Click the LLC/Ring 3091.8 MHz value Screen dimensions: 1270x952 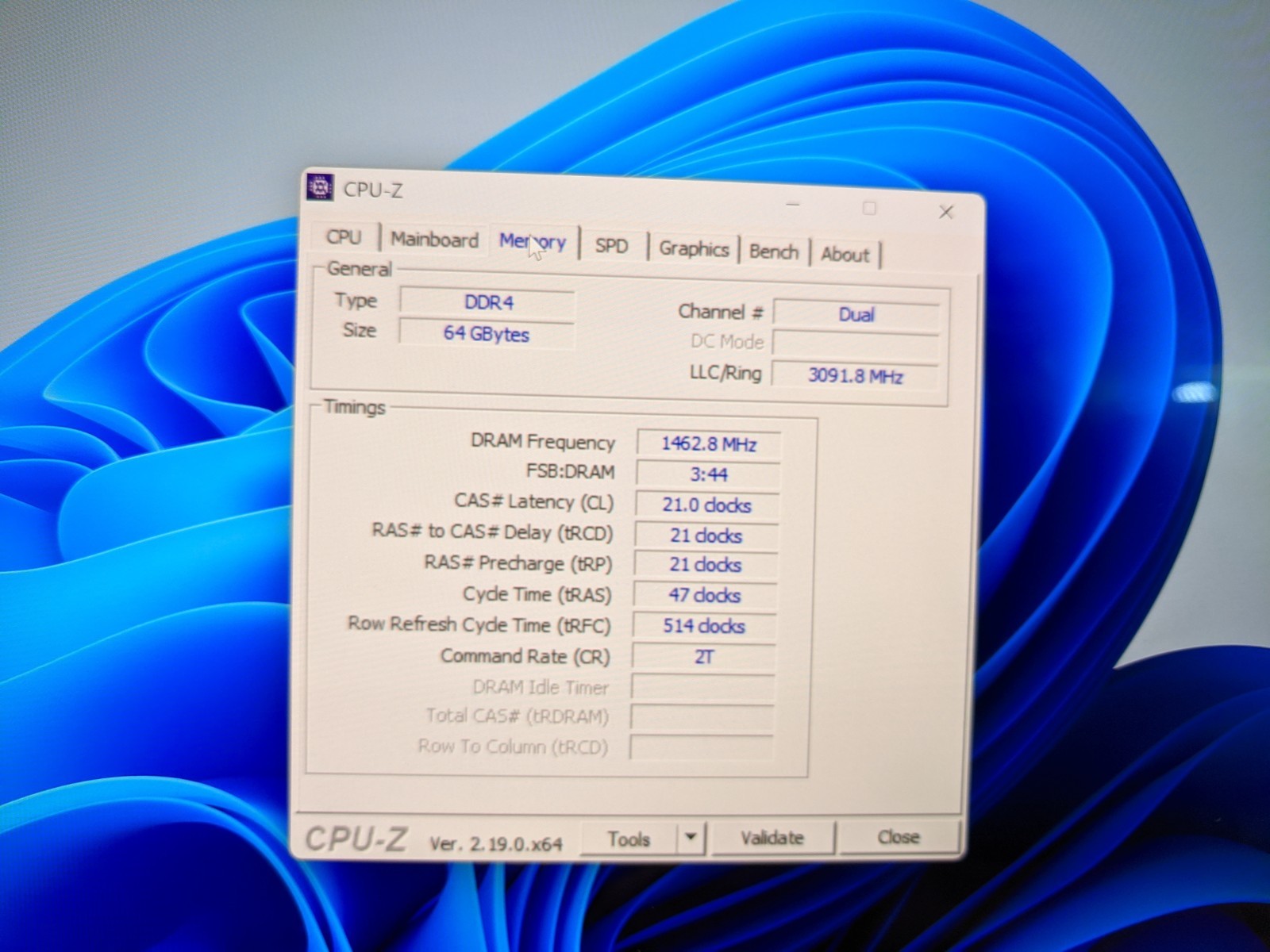coord(855,375)
